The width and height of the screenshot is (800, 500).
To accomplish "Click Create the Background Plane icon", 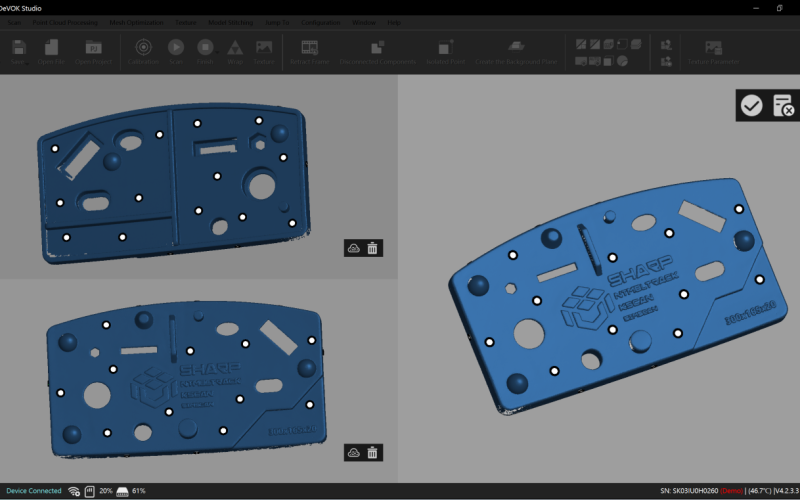I will tap(516, 47).
